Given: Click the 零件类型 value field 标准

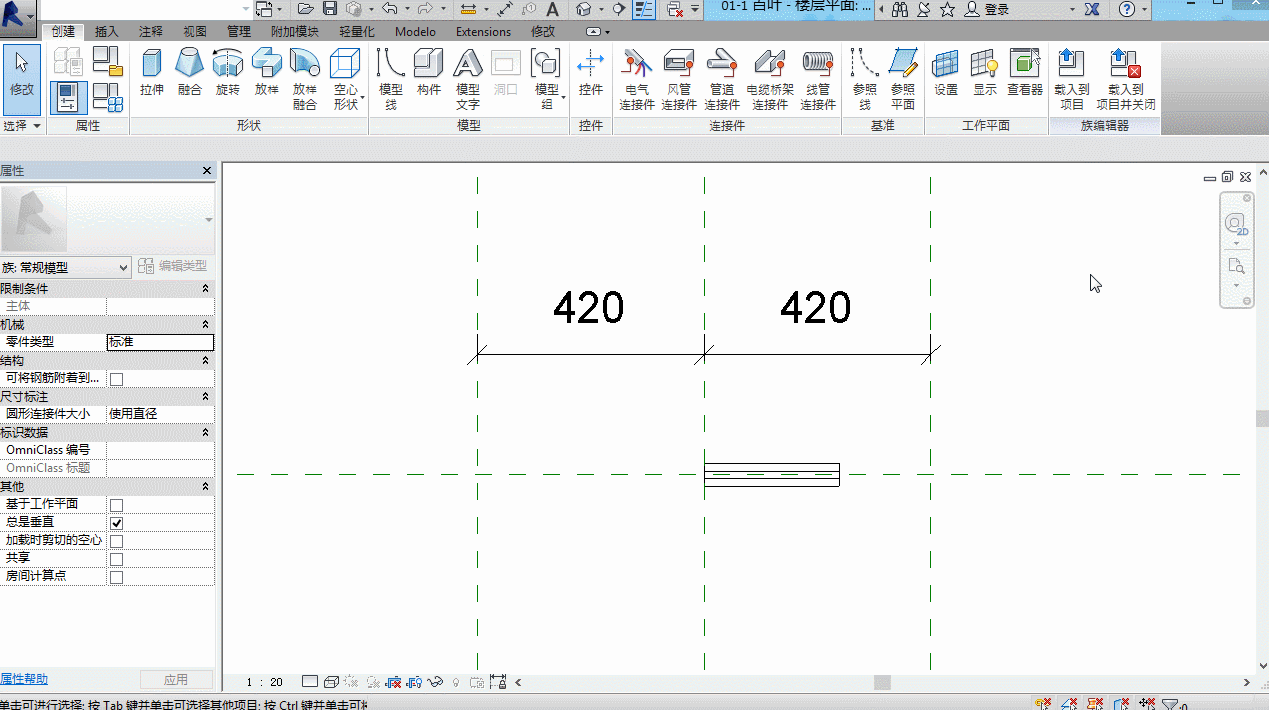Looking at the screenshot, I should [x=160, y=342].
